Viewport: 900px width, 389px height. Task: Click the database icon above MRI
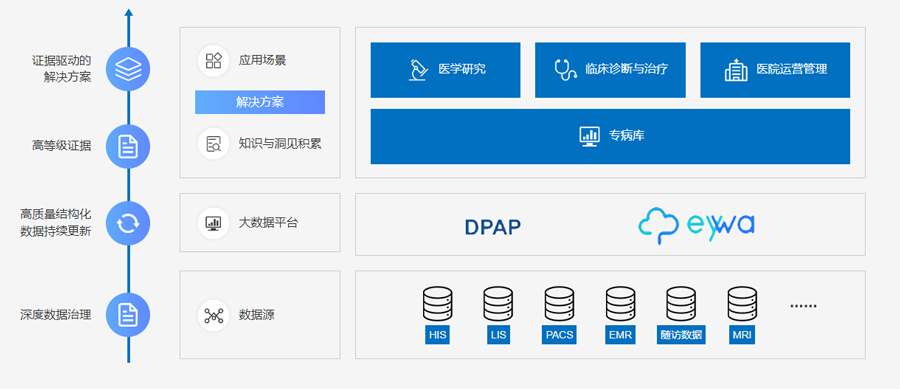pyautogui.click(x=742, y=304)
